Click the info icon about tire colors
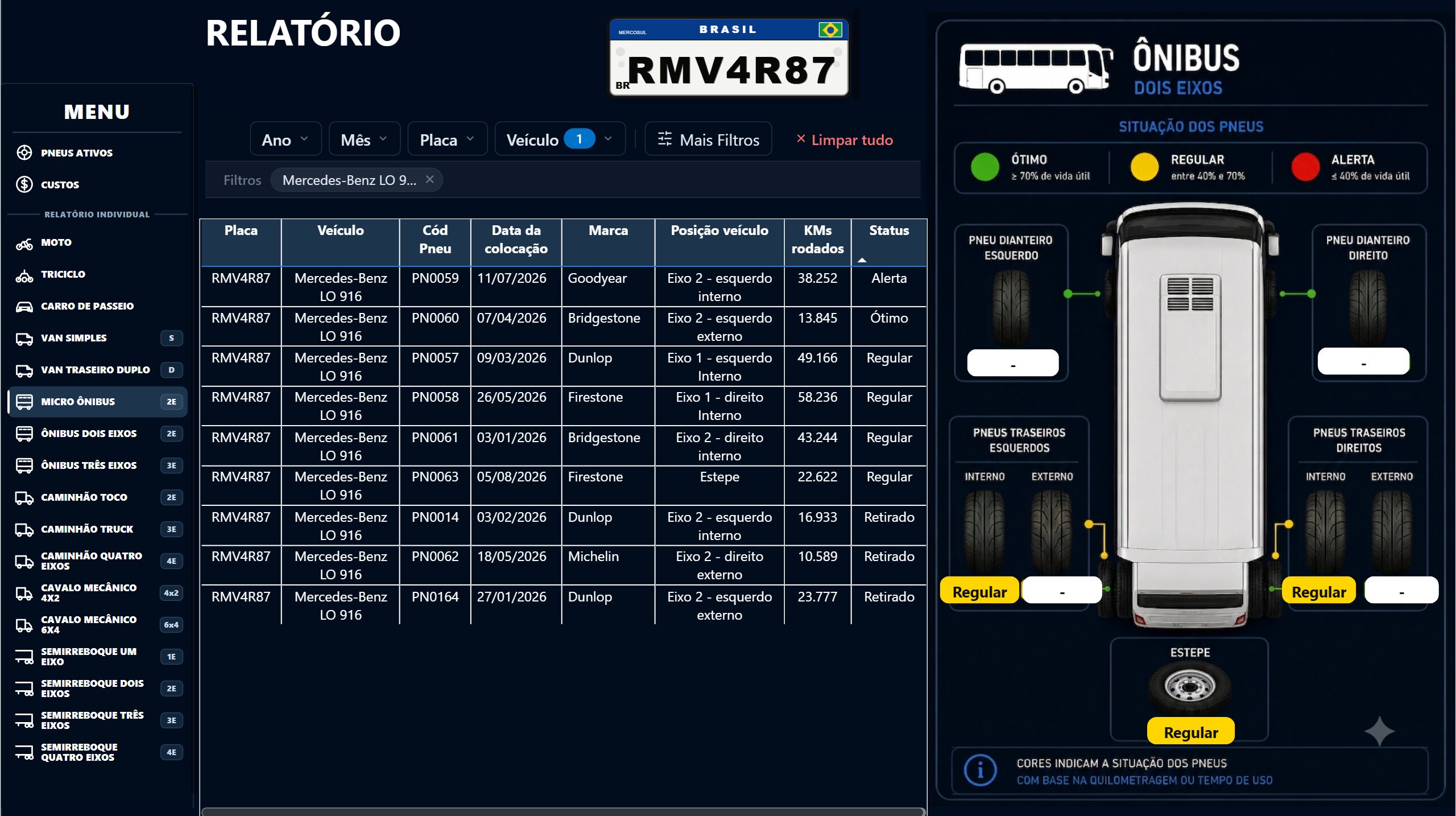1456x816 pixels. coord(980,770)
